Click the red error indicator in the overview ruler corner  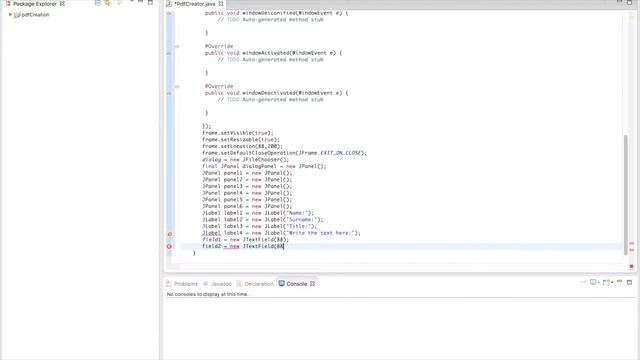pos(631,266)
